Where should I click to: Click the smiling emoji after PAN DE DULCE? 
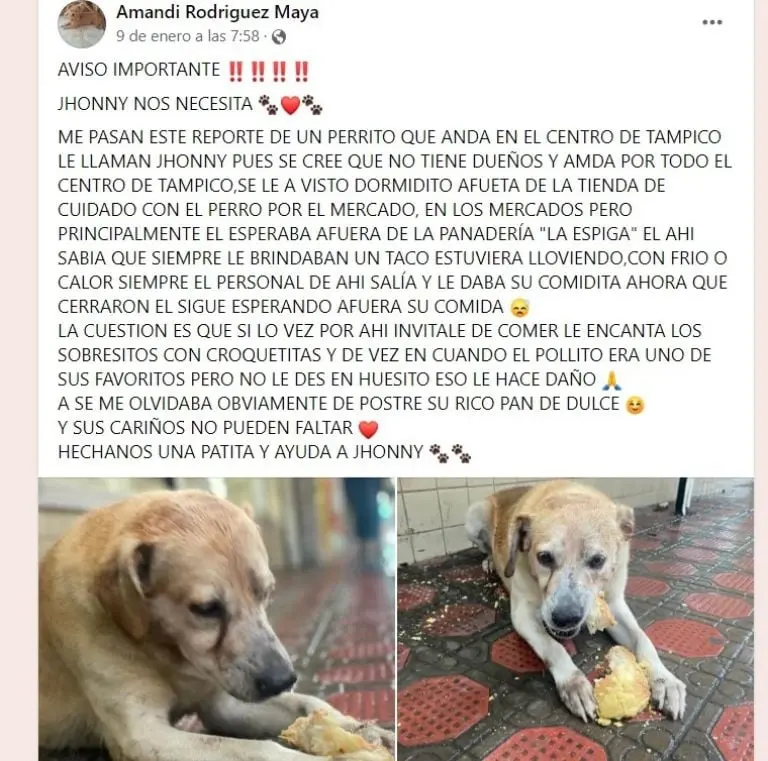[x=635, y=405]
